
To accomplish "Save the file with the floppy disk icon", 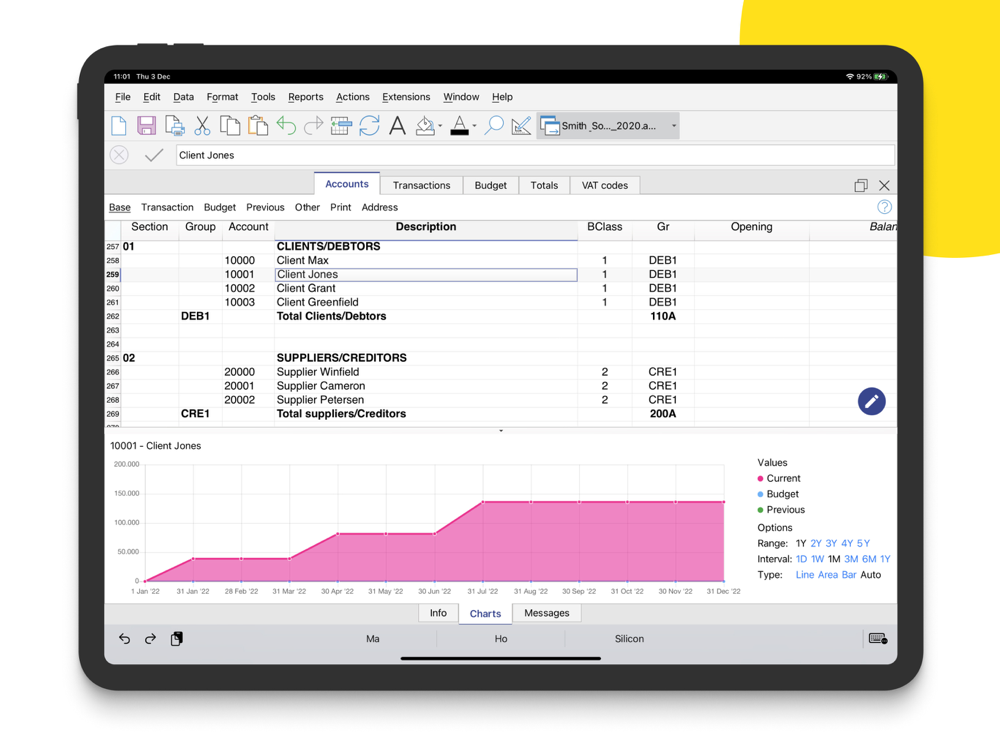I will click(x=147, y=126).
